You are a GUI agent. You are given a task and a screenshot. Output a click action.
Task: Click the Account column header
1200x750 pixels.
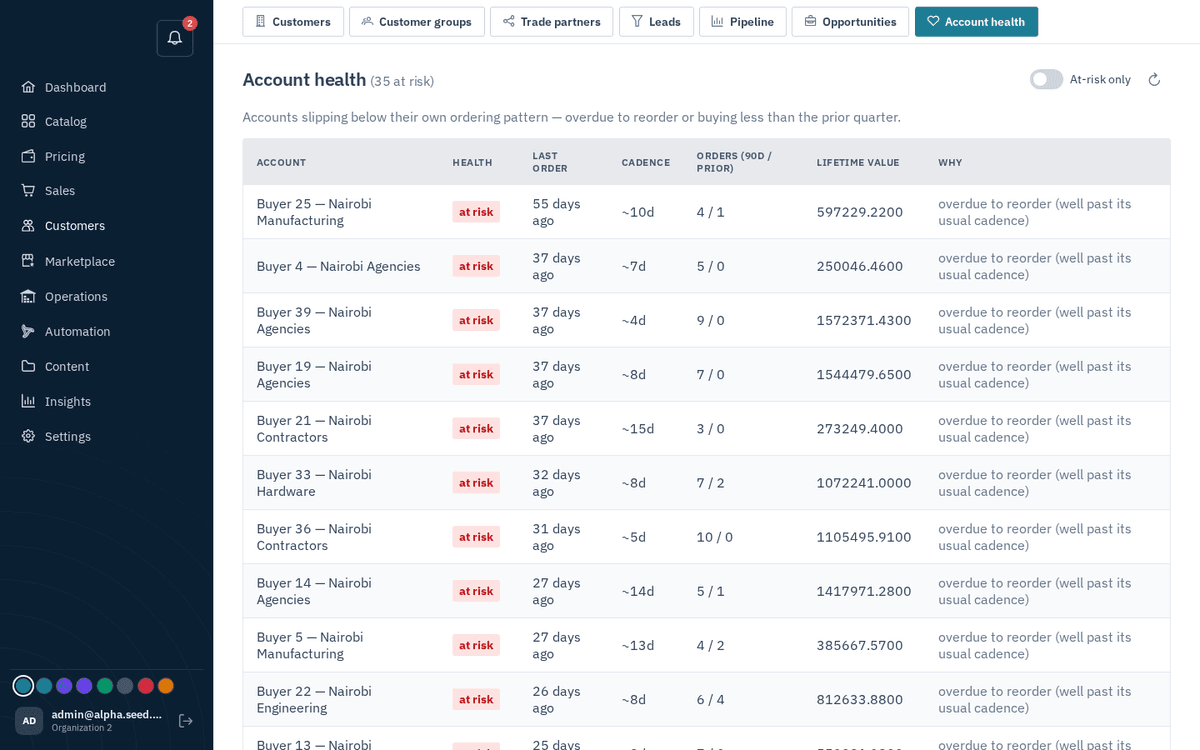[x=281, y=162]
